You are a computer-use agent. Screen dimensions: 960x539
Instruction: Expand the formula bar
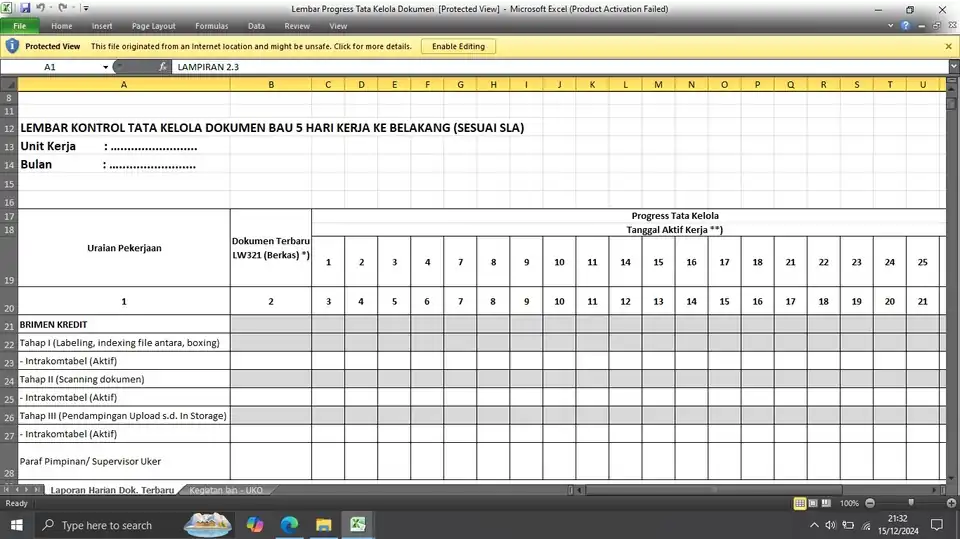pos(954,66)
